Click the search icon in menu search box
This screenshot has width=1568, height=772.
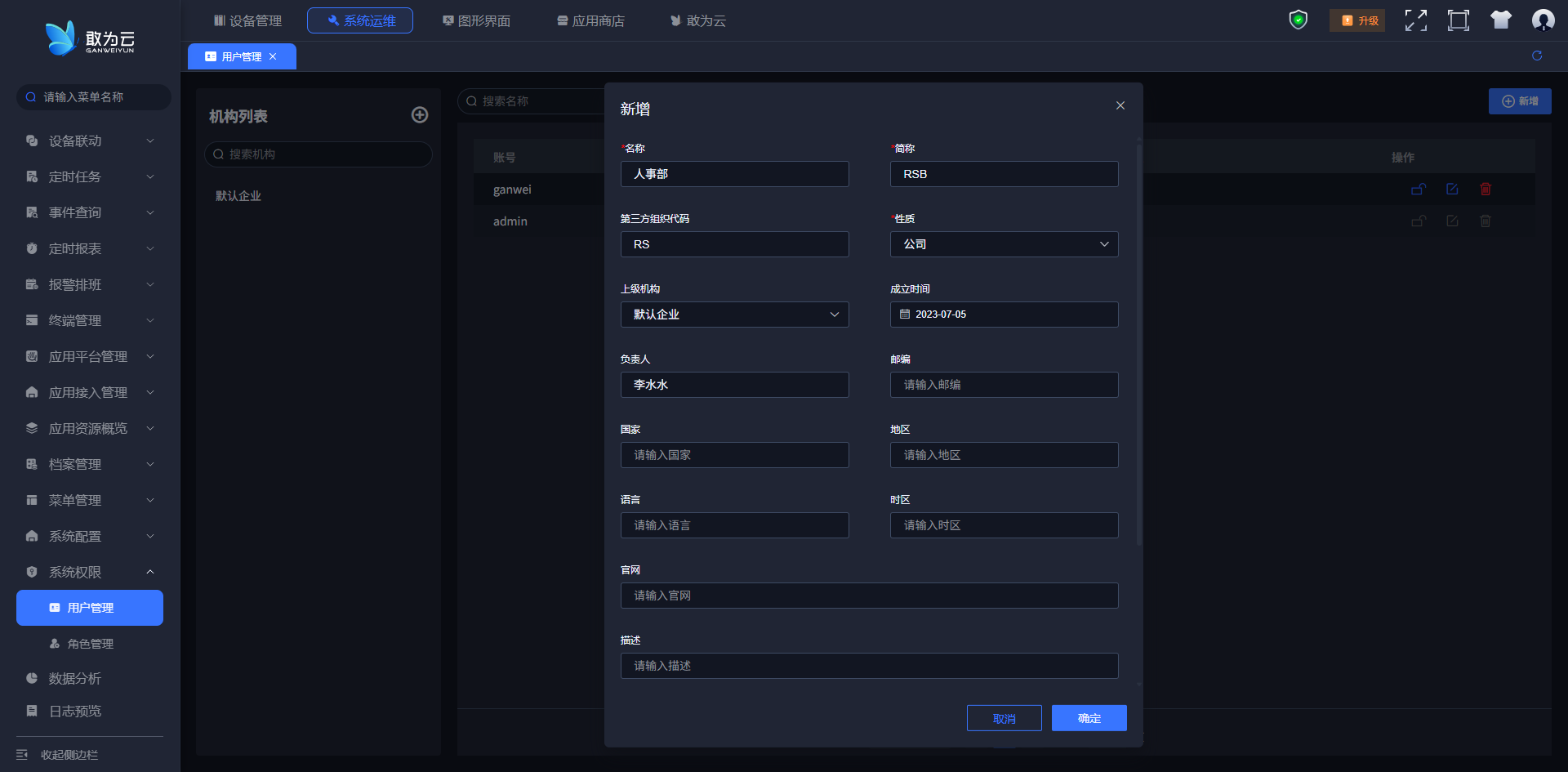click(31, 97)
